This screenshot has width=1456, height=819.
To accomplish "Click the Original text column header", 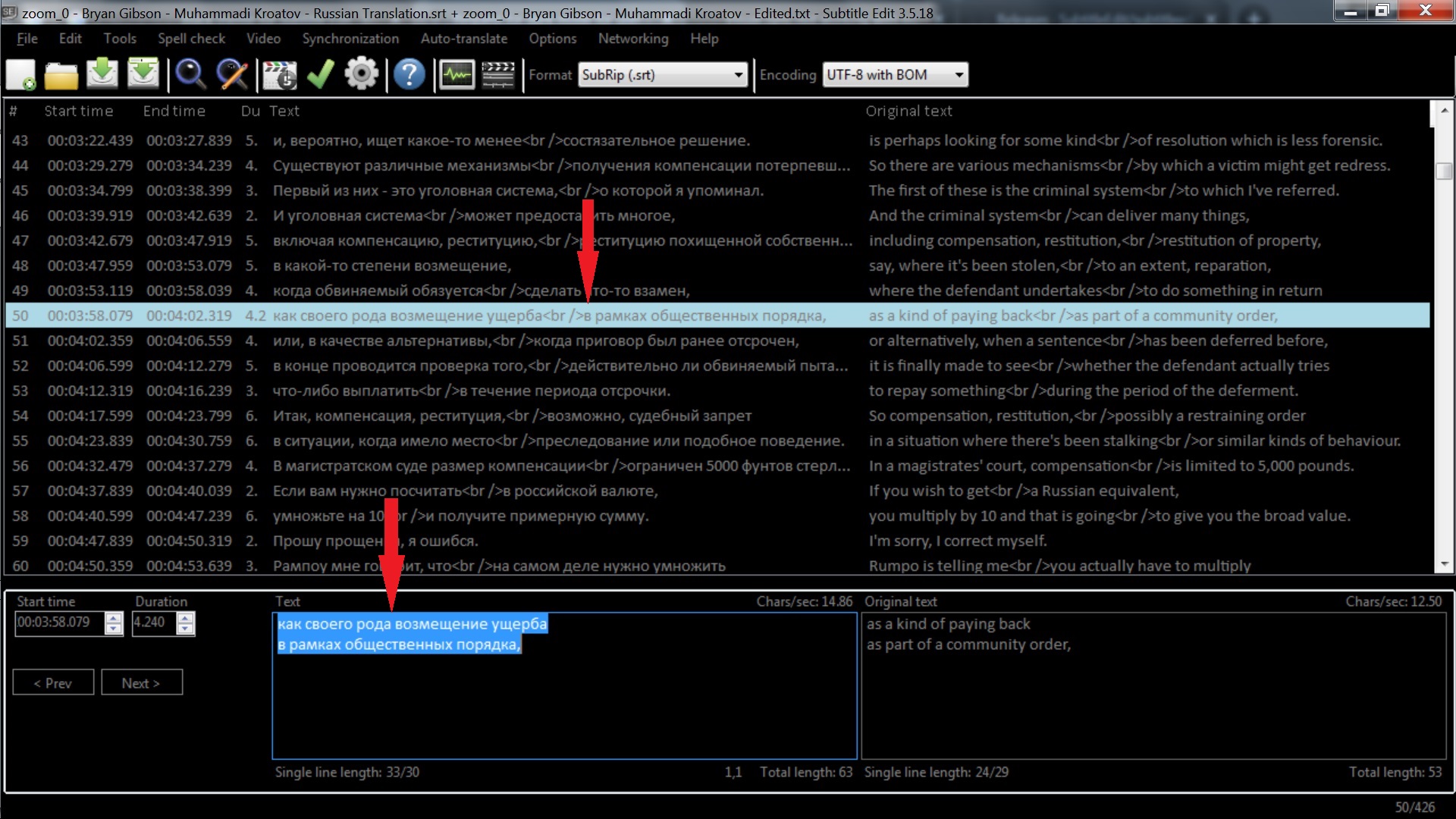I will [x=909, y=111].
